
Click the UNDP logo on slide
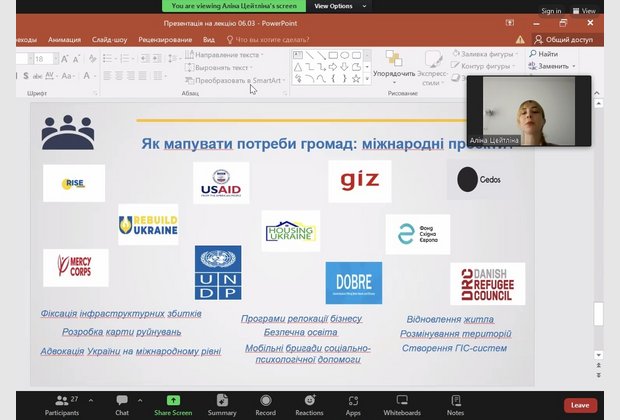(x=218, y=273)
